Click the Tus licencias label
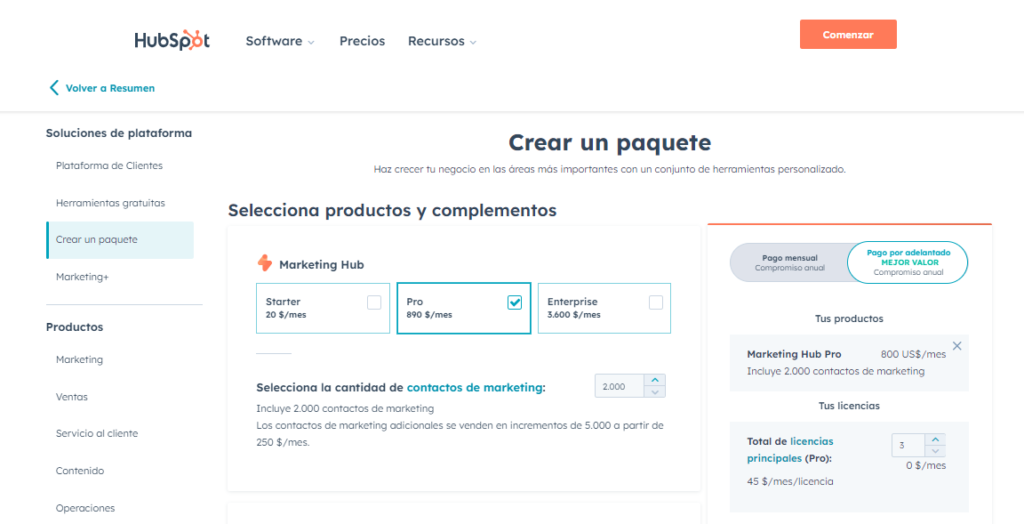The image size is (1024, 524). point(849,406)
